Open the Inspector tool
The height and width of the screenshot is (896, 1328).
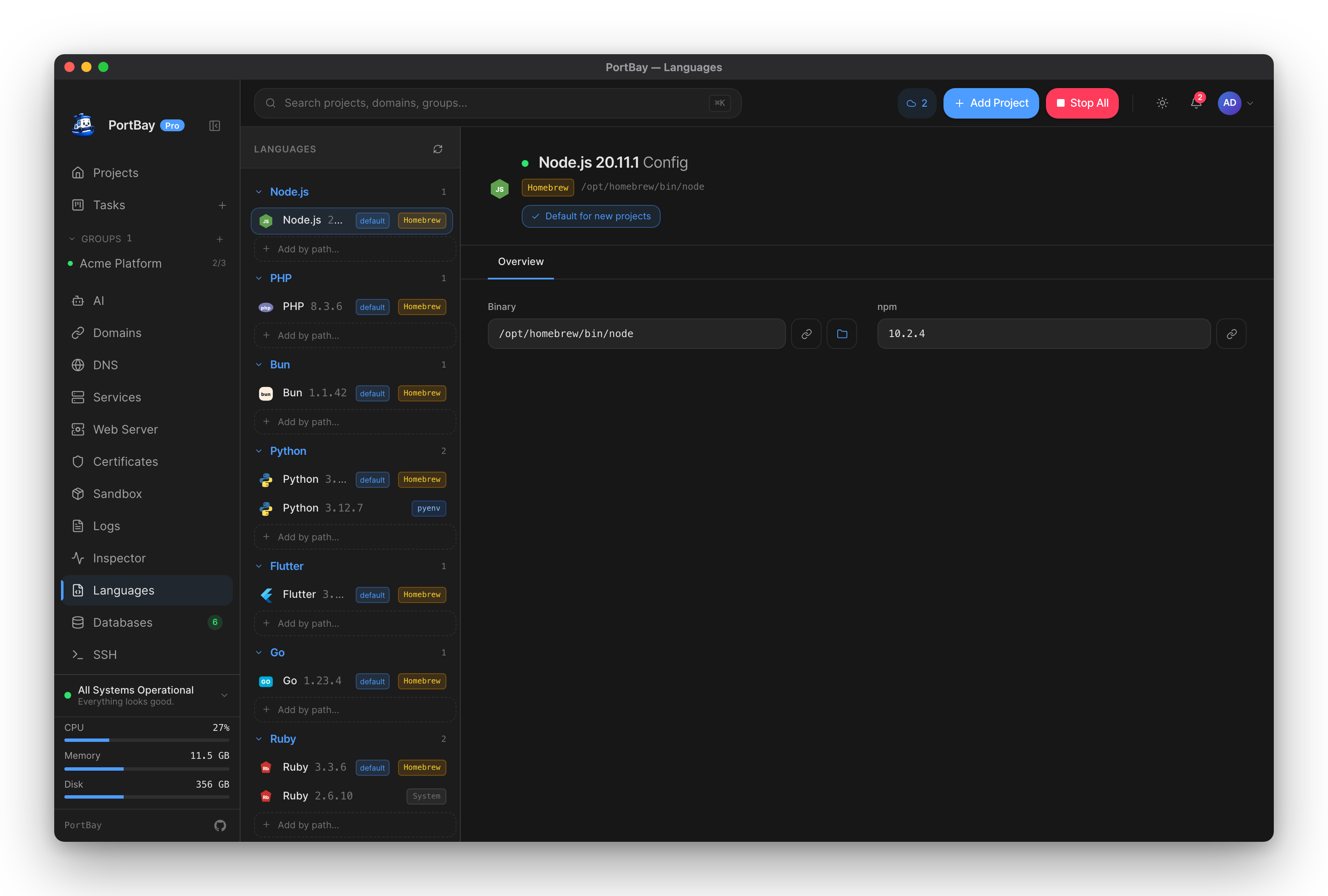147,558
